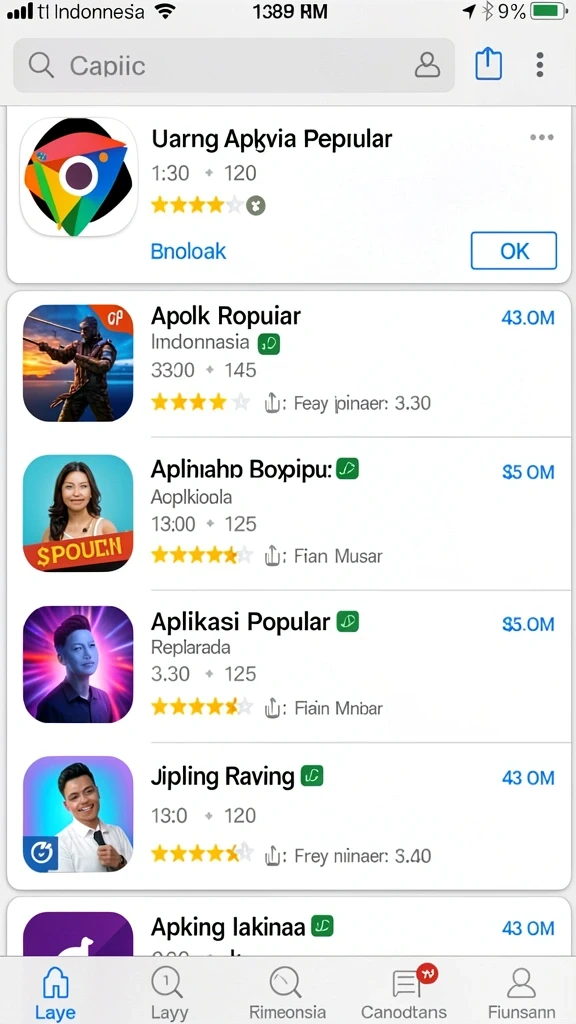Screen dimensions: 576x1024
Task: Open Apolk Ropuiar soldier game thumbnail
Action: point(78,363)
